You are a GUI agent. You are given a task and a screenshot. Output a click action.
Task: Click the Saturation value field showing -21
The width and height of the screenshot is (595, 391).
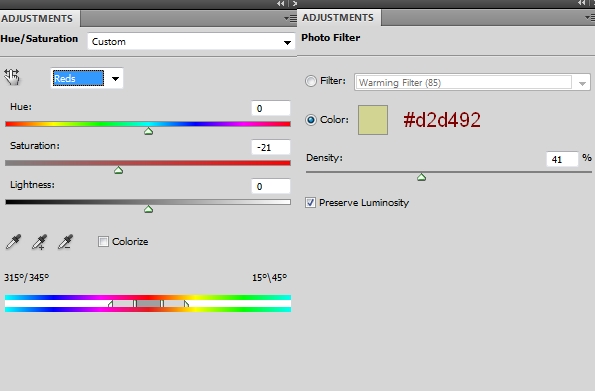coord(271,147)
